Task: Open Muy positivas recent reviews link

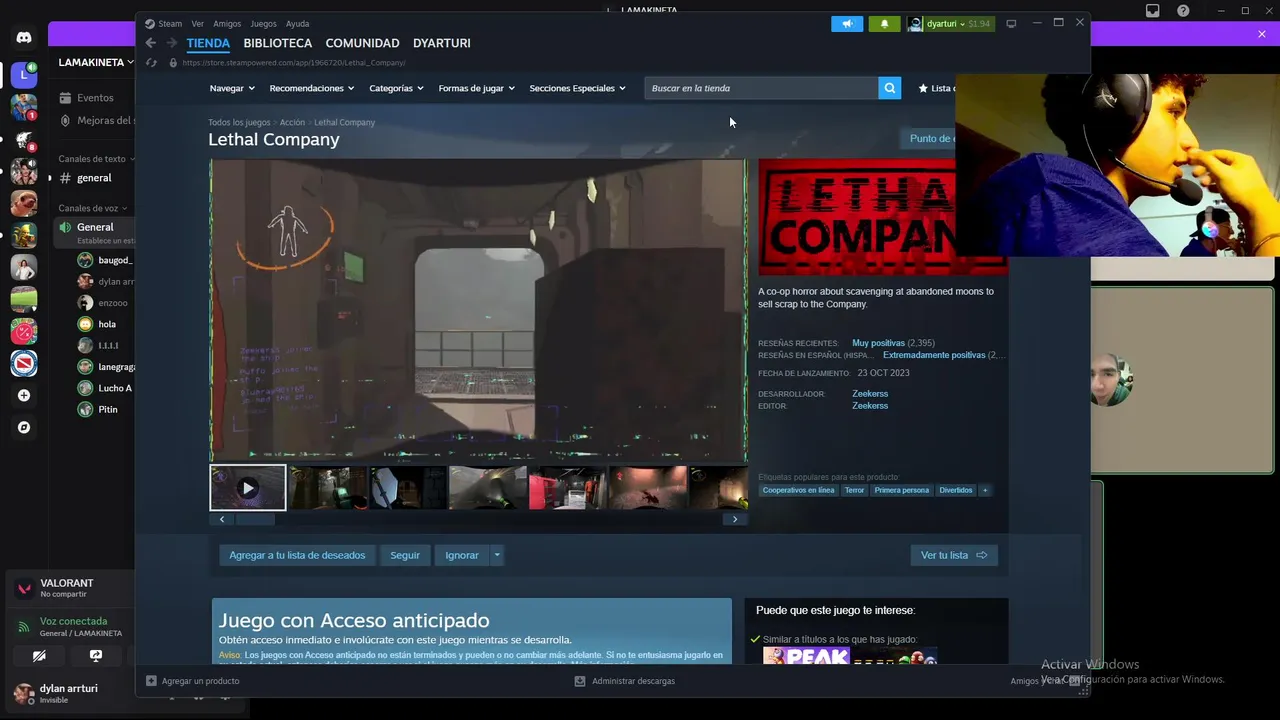Action: coord(878,343)
